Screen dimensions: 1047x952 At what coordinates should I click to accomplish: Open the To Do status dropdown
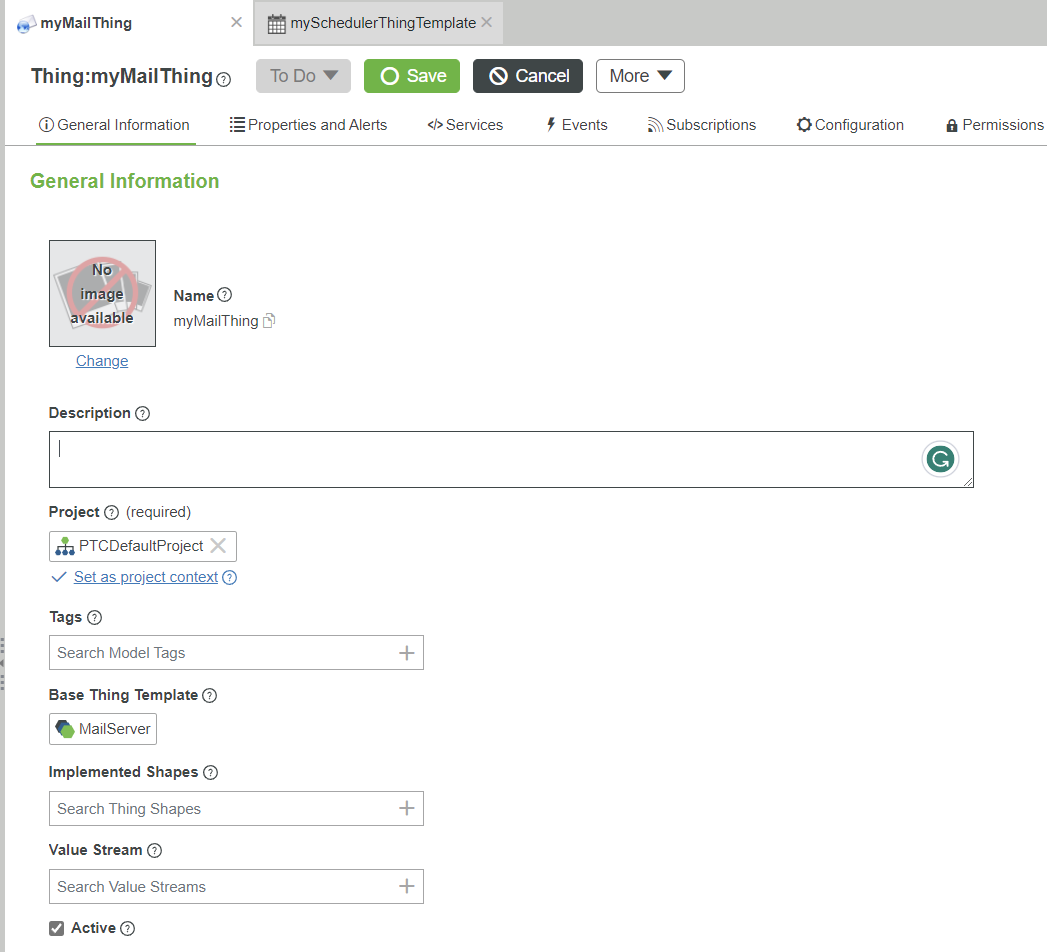point(302,75)
